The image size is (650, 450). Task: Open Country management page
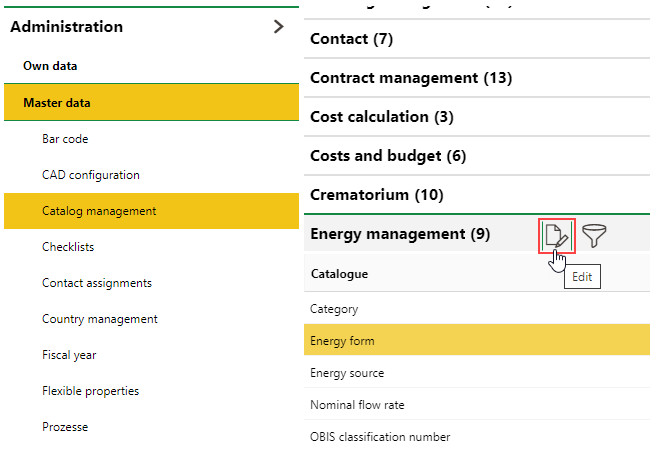pos(99,319)
